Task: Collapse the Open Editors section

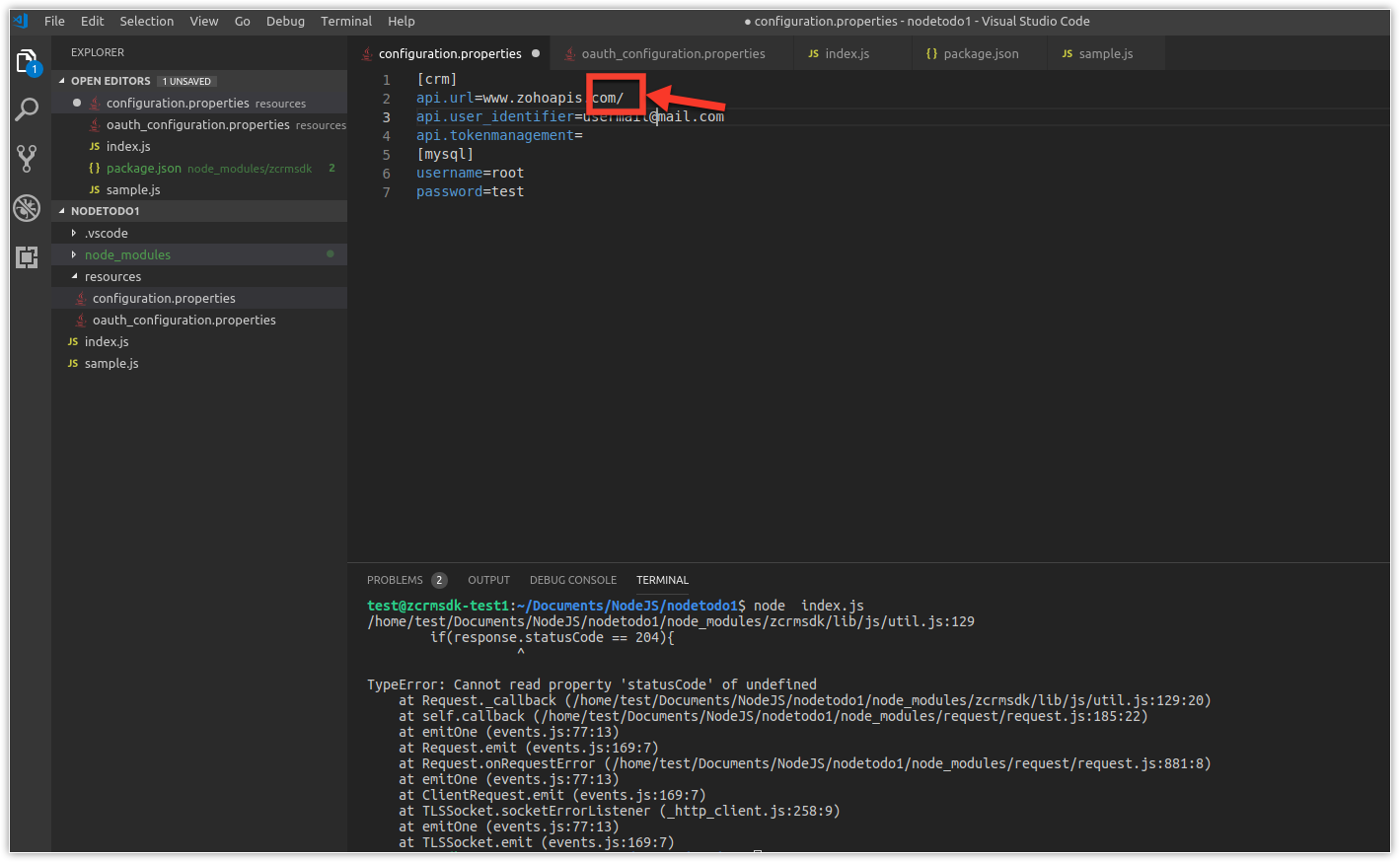Action: pyautogui.click(x=62, y=81)
